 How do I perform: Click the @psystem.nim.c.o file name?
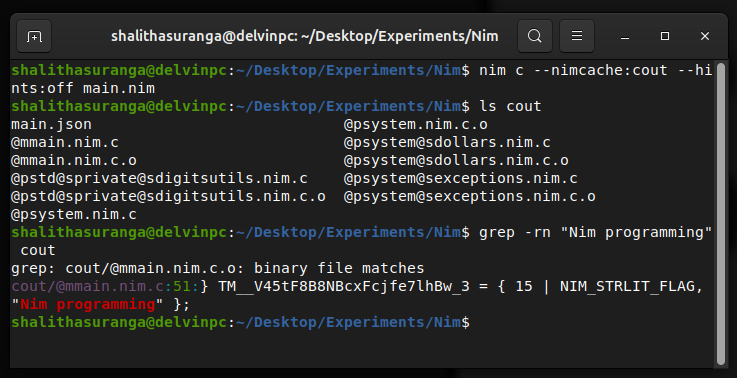tap(416, 124)
